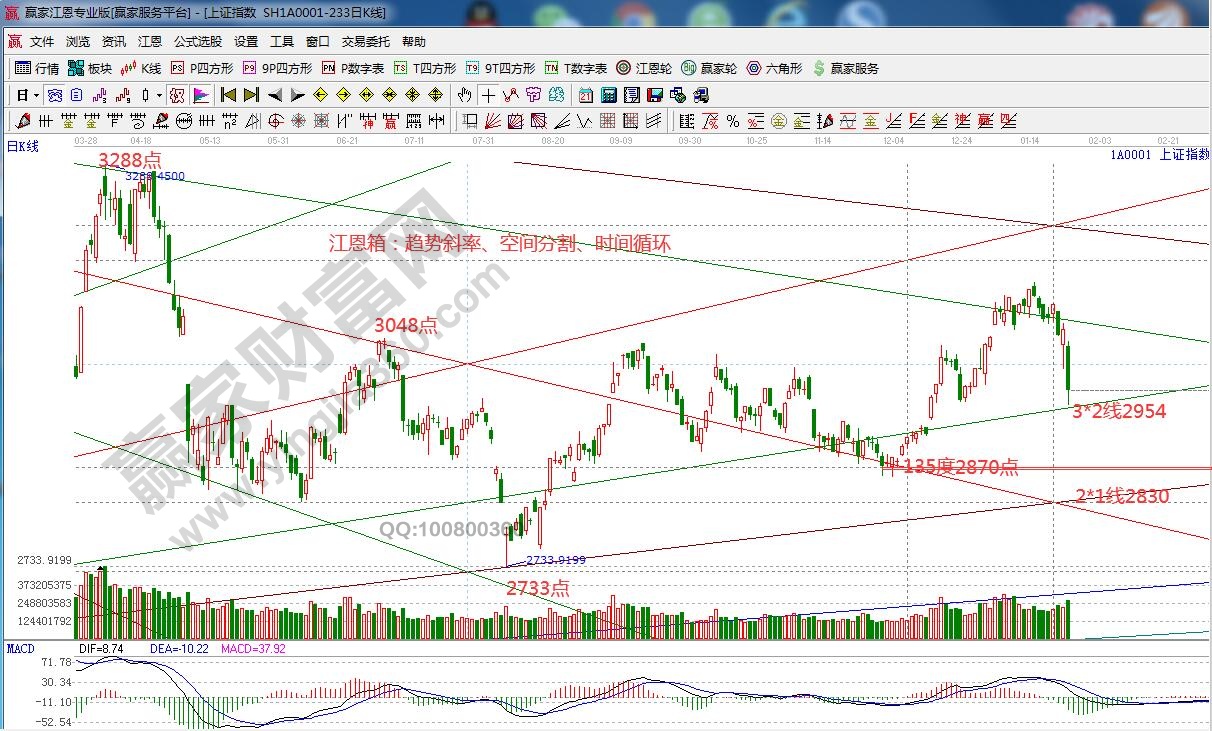Open the 江恩 menu
This screenshot has width=1212, height=731.
[149, 42]
